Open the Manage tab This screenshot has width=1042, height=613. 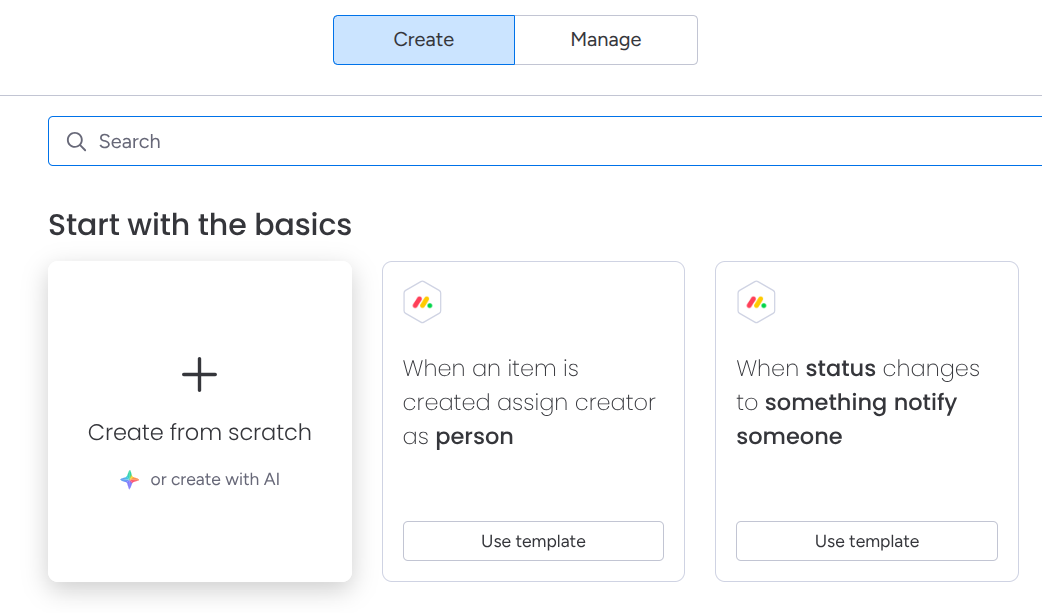coord(606,40)
